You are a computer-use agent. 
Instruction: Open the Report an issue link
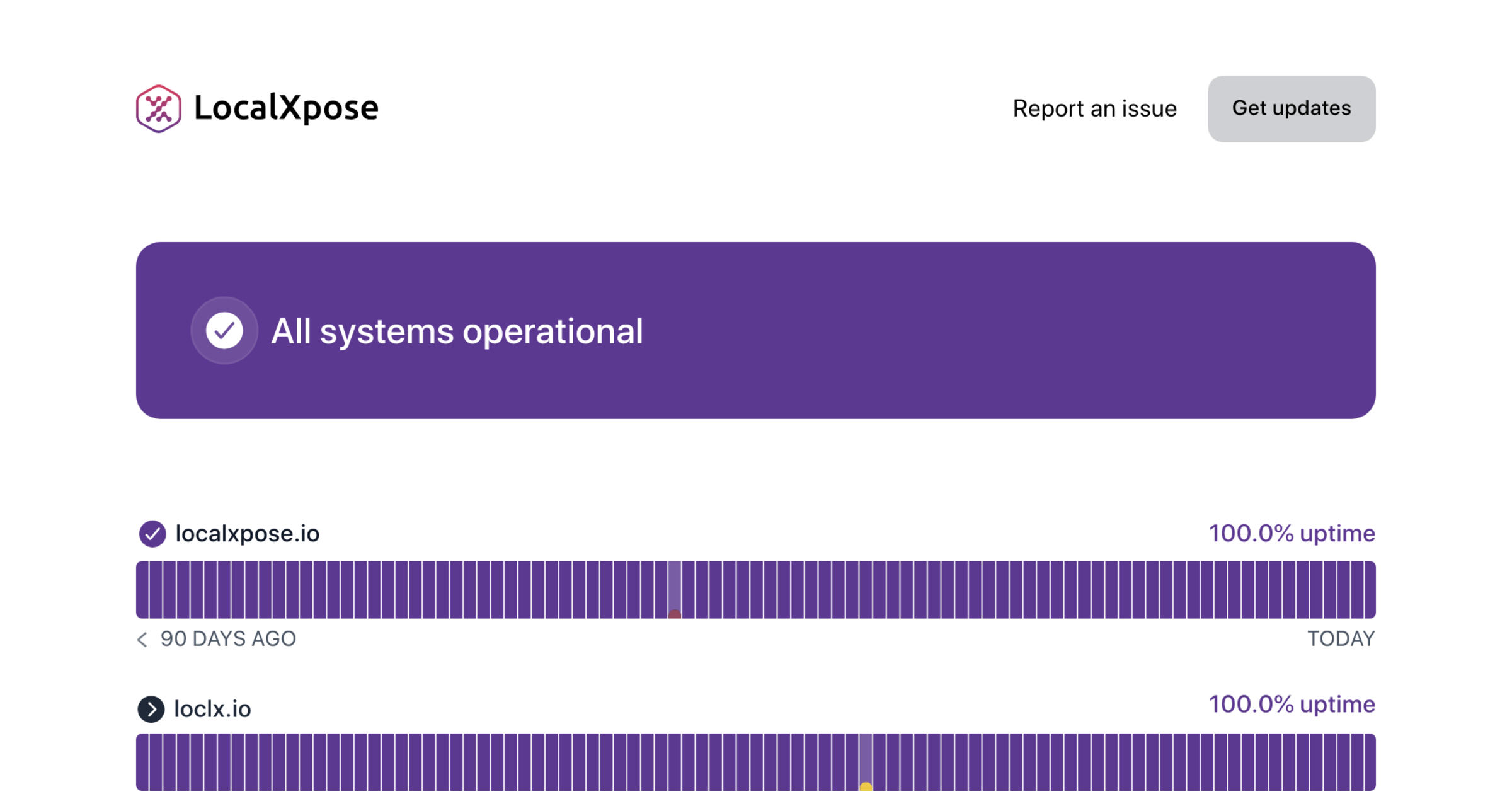click(1094, 109)
